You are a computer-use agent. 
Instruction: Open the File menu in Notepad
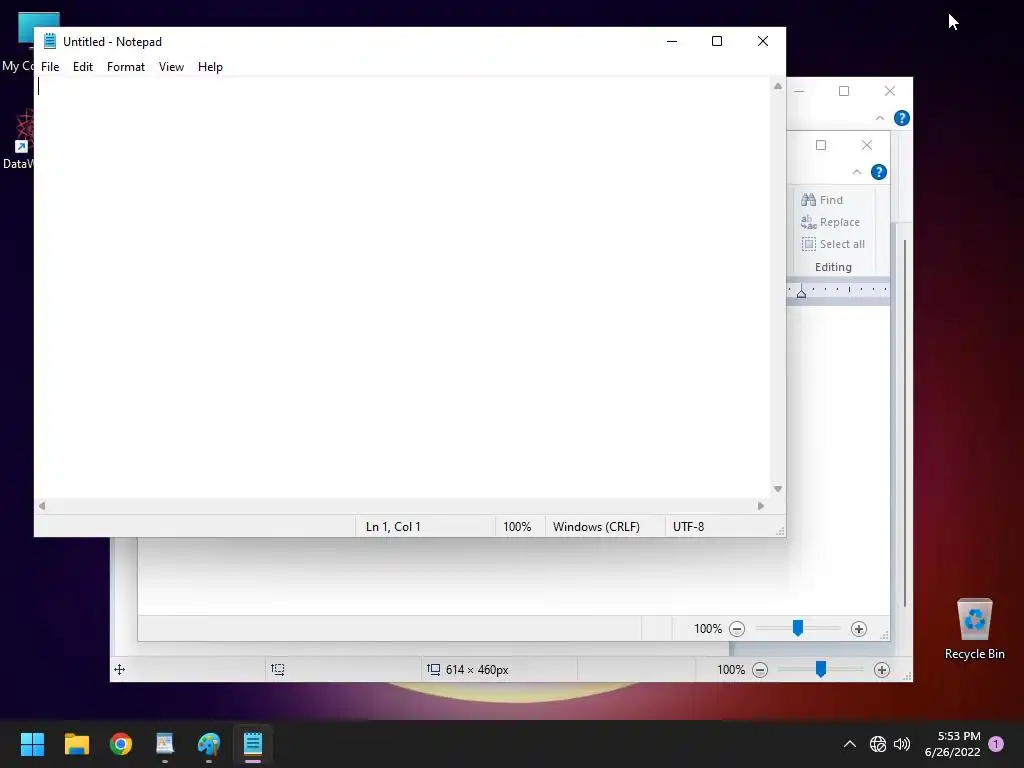pyautogui.click(x=50, y=67)
